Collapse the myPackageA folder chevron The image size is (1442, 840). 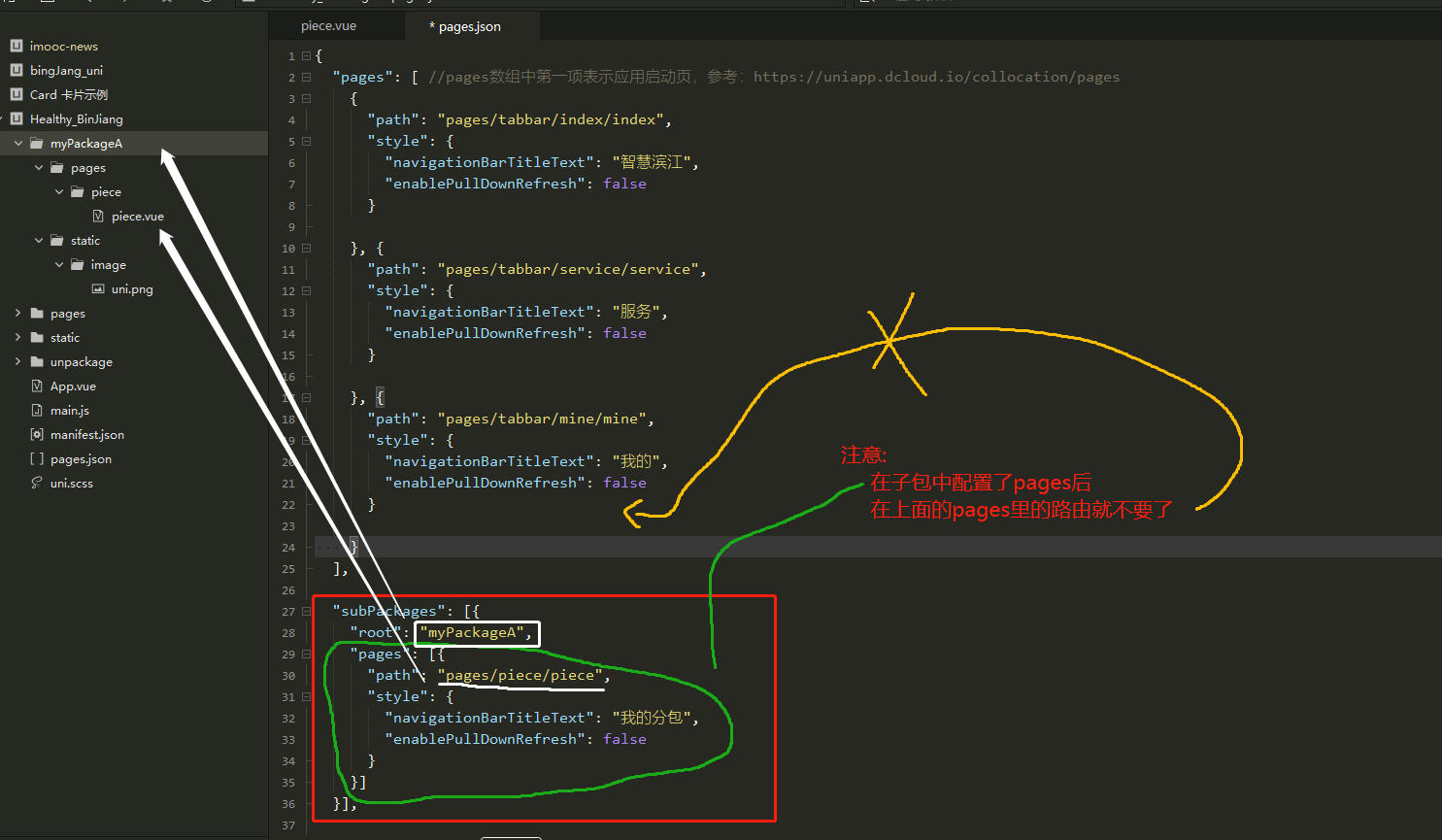point(18,143)
